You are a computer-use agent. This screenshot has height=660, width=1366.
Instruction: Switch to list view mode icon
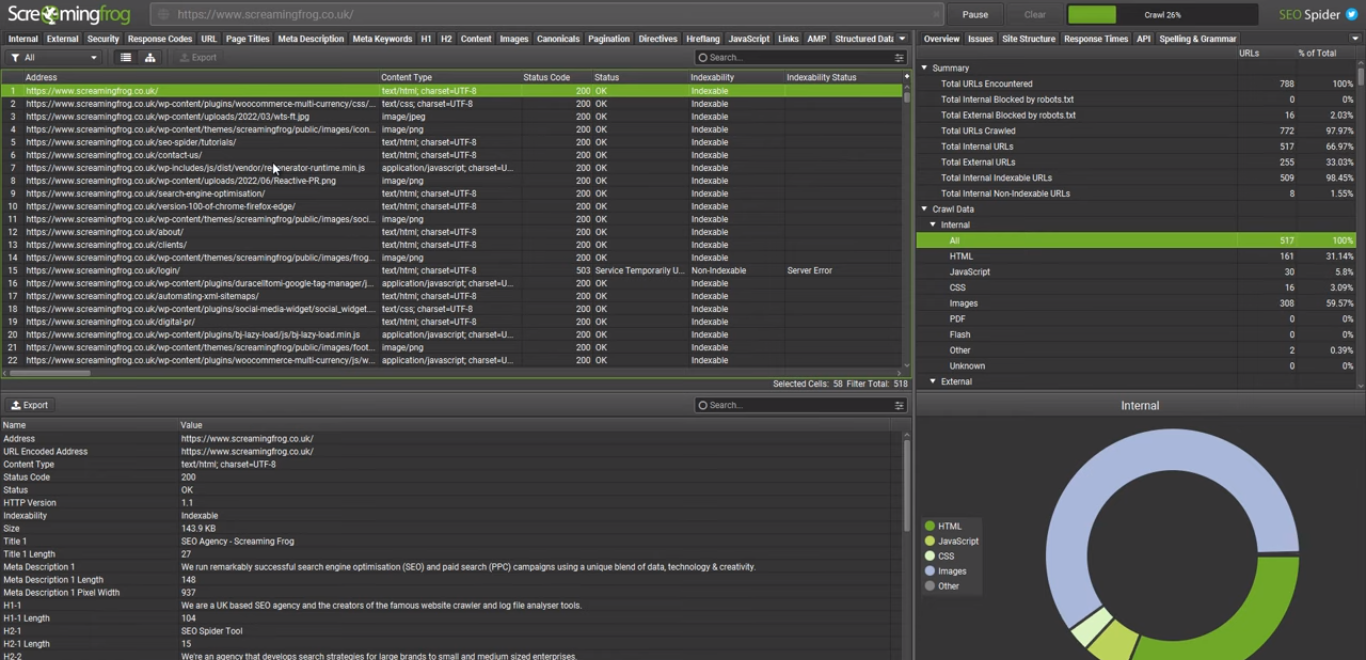tap(126, 58)
